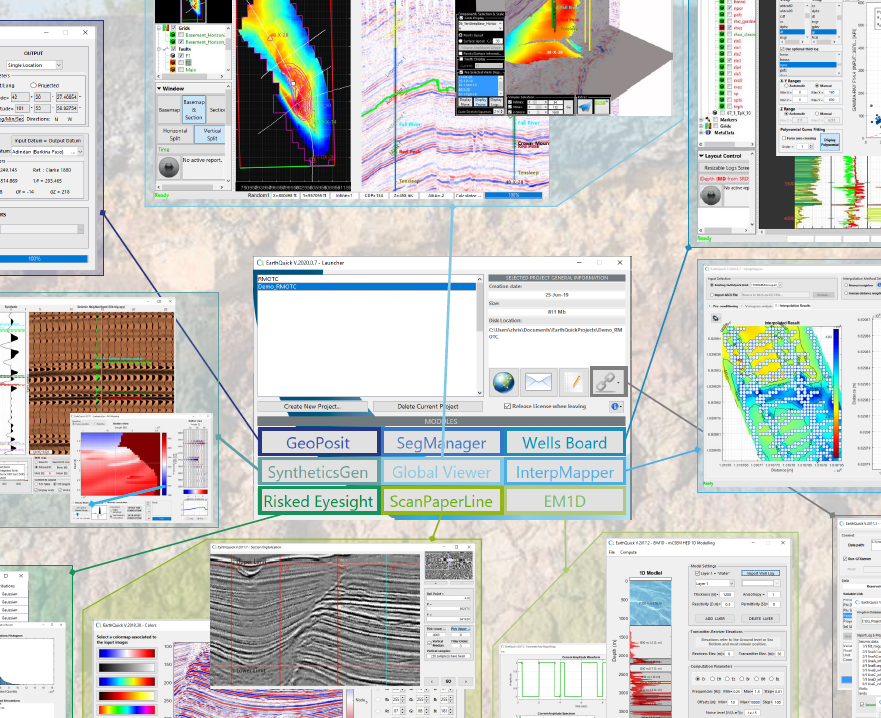Click the Delete Current Project button
Image resolution: width=881 pixels, height=718 pixels.
point(429,407)
